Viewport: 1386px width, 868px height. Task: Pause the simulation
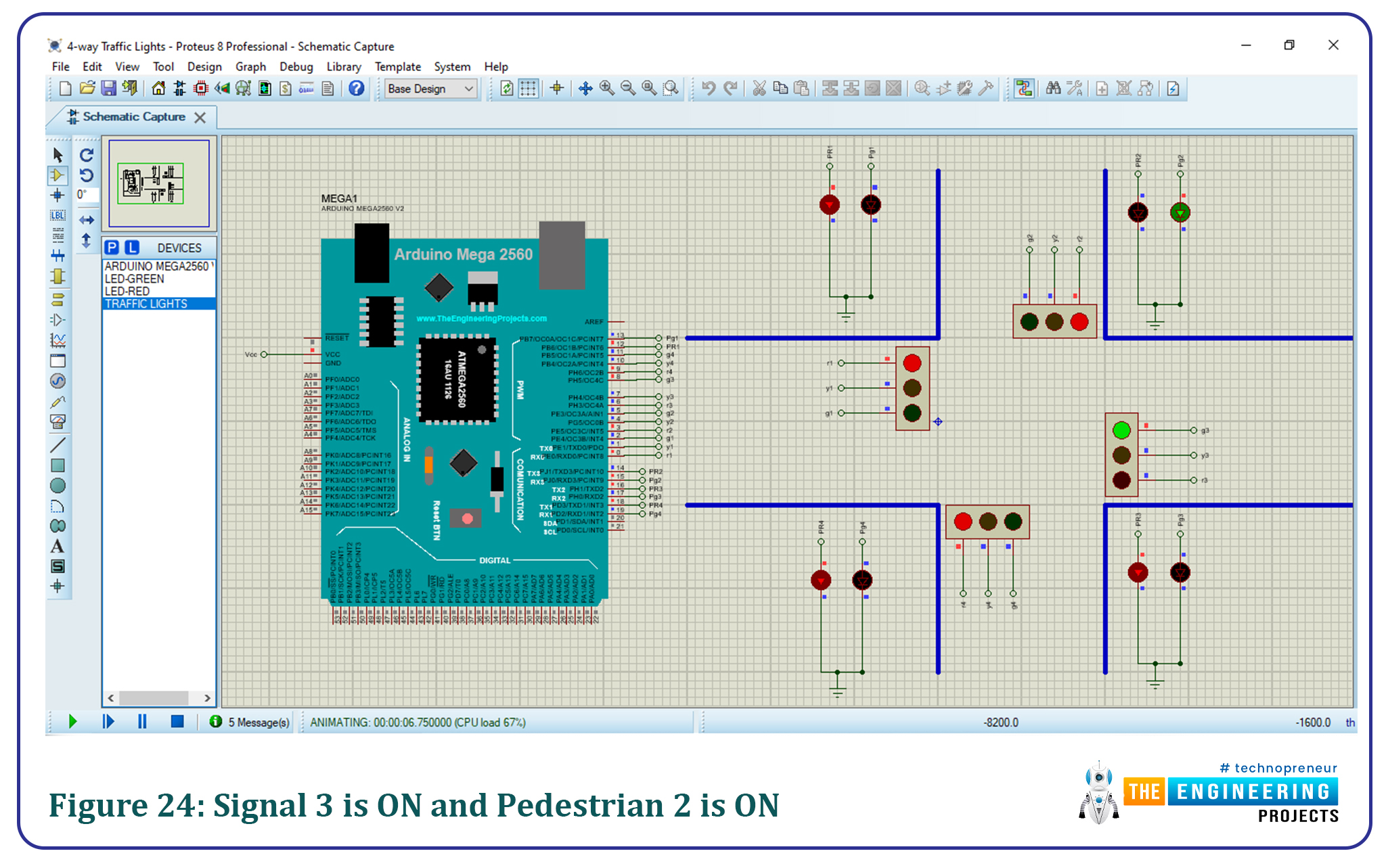[142, 722]
